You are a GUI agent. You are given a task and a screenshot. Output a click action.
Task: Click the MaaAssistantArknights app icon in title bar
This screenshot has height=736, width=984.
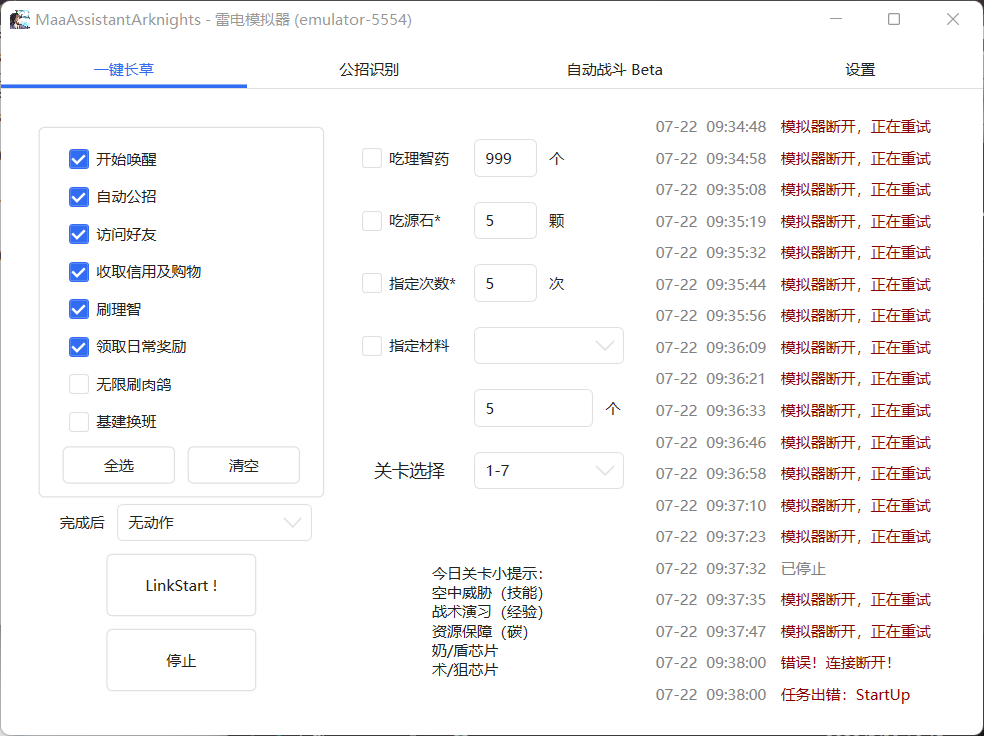19,19
